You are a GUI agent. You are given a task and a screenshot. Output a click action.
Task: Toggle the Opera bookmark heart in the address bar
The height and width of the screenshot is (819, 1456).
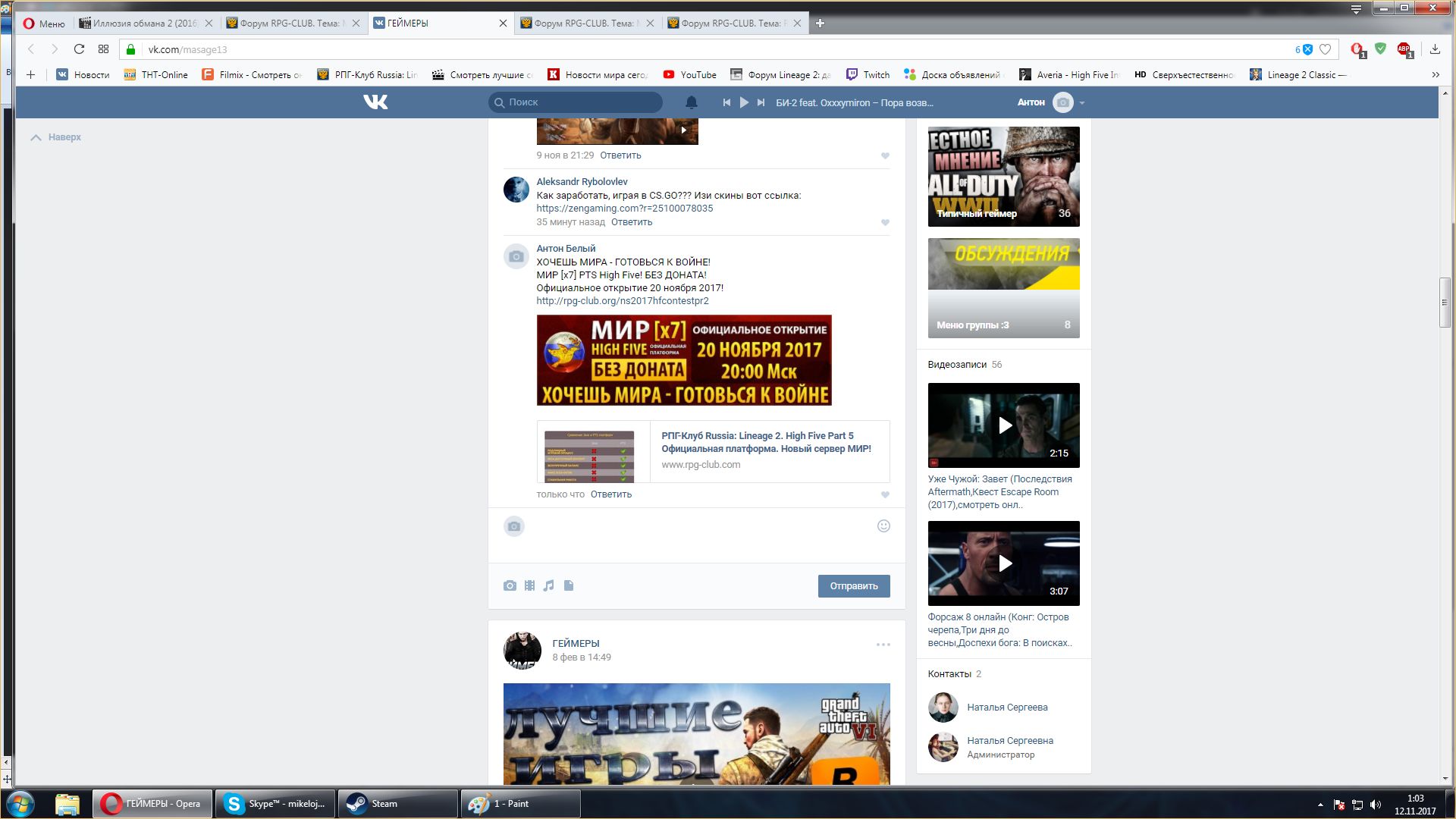point(1325,49)
